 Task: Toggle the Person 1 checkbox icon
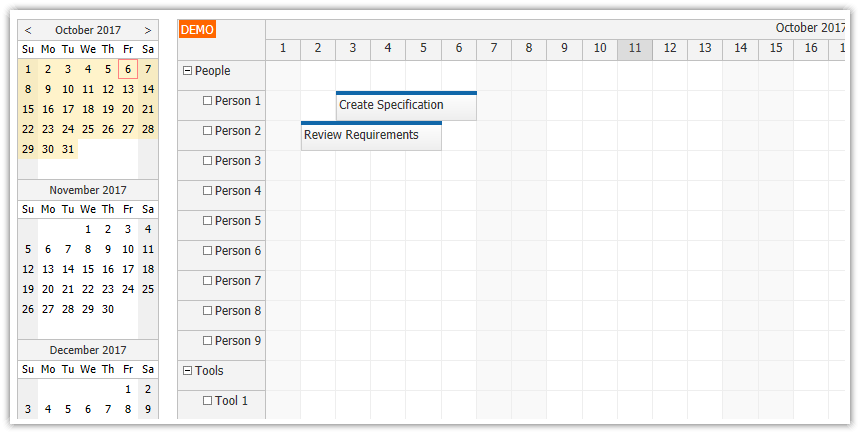pyautogui.click(x=207, y=101)
